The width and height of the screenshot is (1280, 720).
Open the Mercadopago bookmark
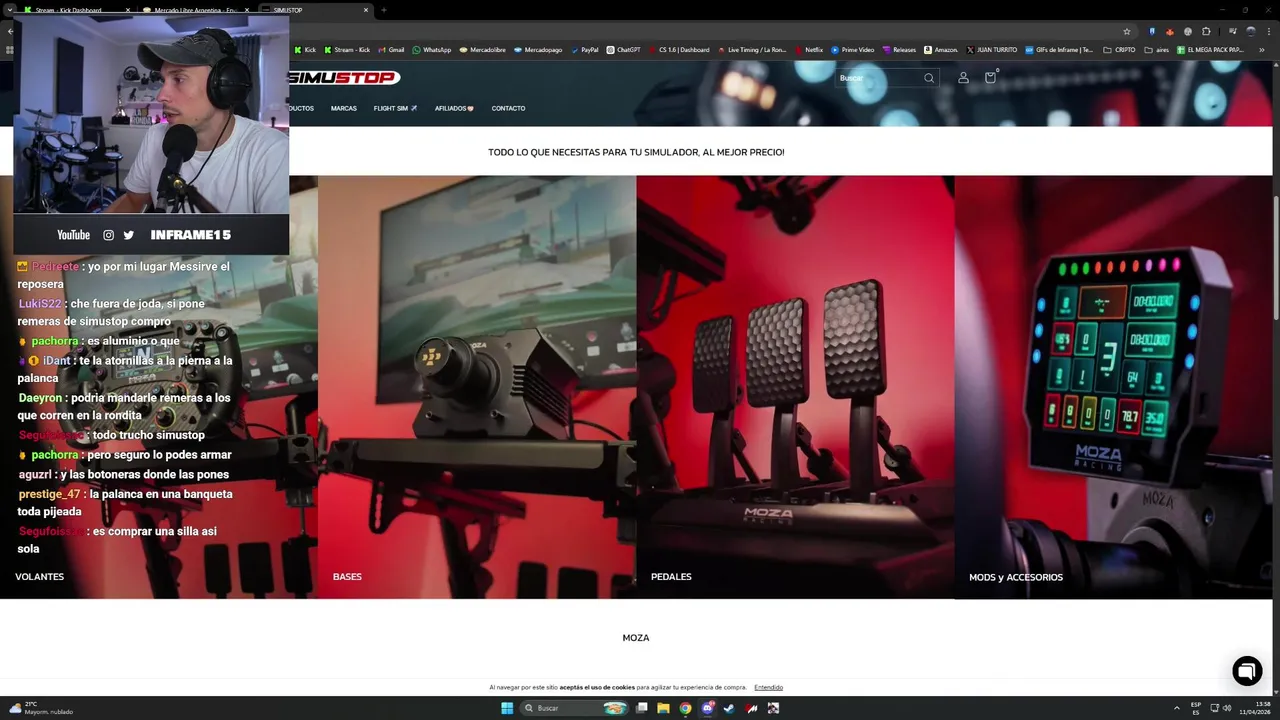click(x=538, y=49)
